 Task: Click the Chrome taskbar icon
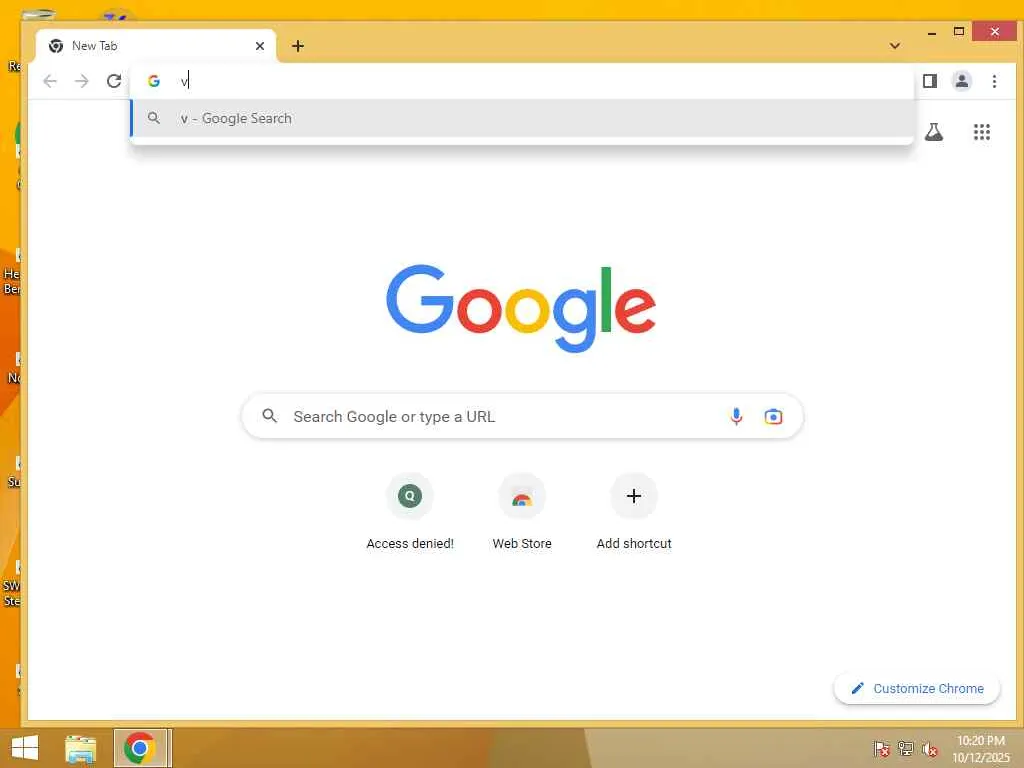click(140, 748)
